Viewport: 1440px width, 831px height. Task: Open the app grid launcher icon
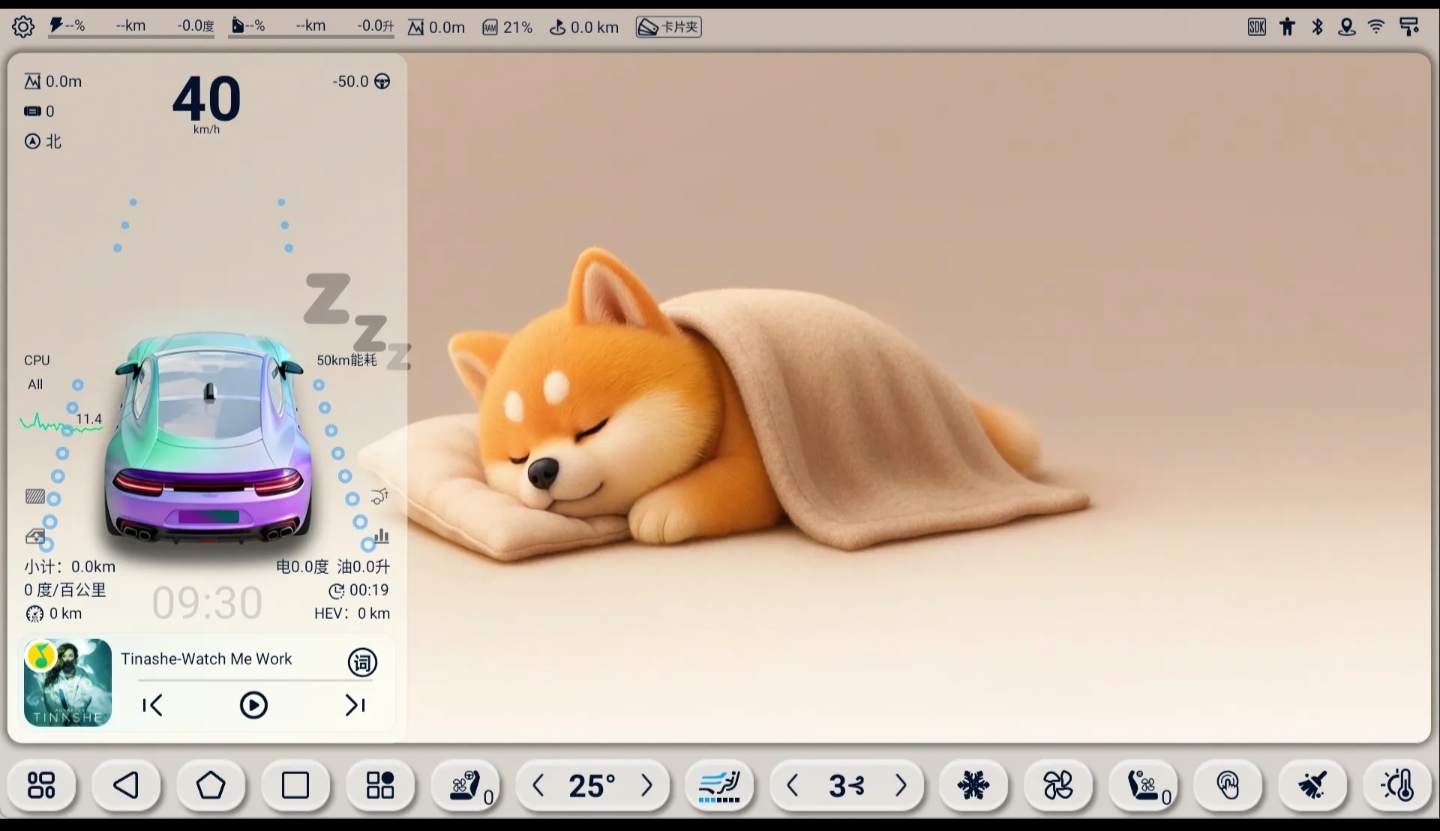click(41, 786)
